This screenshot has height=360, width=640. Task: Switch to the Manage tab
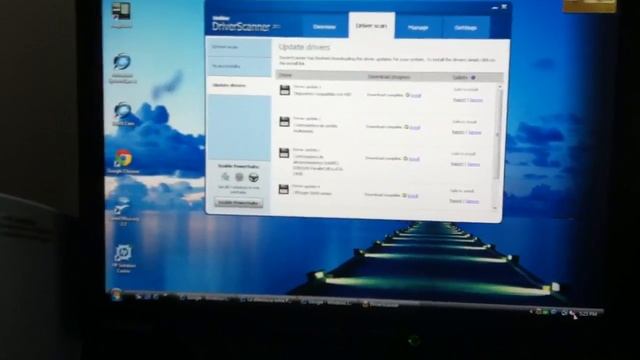coord(418,27)
